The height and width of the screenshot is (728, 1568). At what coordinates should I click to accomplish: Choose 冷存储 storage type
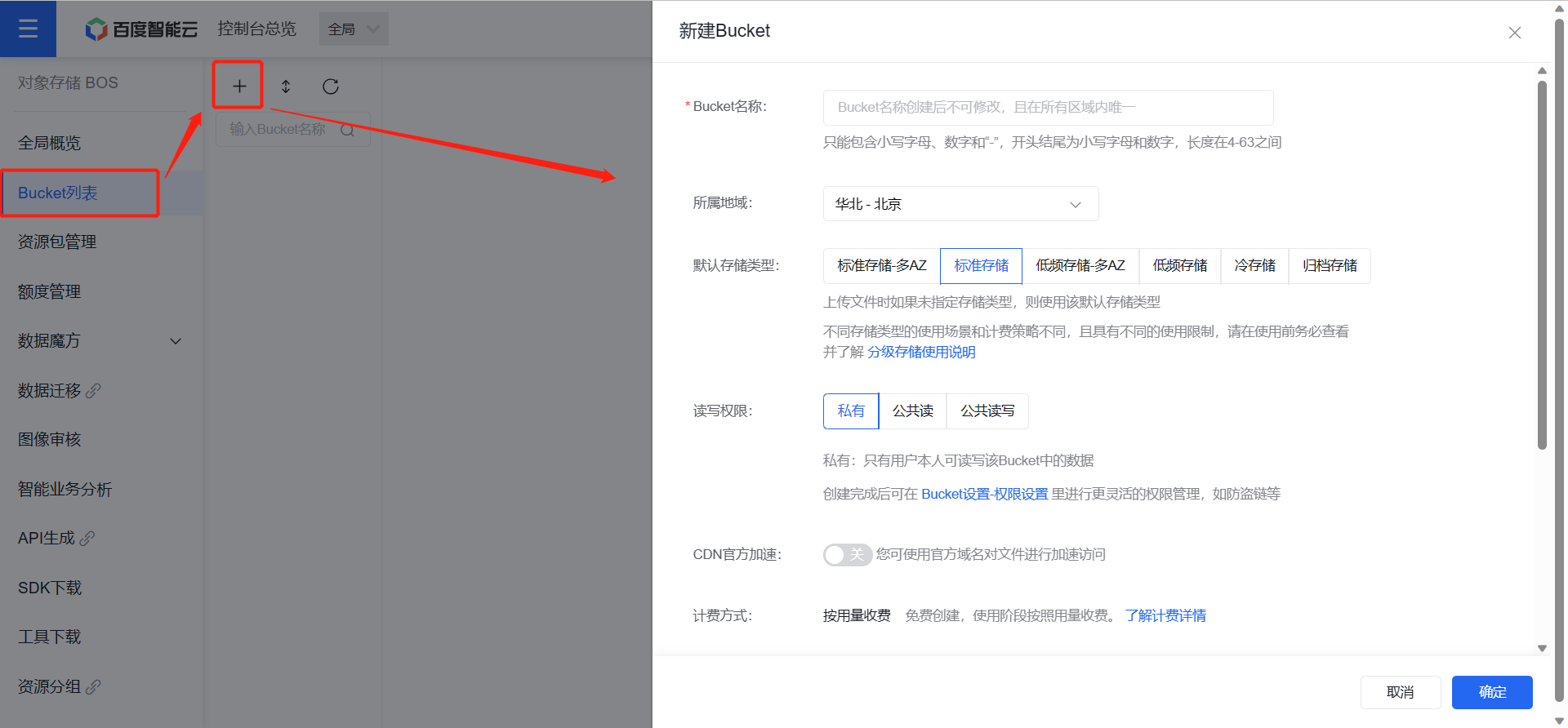click(x=1254, y=266)
